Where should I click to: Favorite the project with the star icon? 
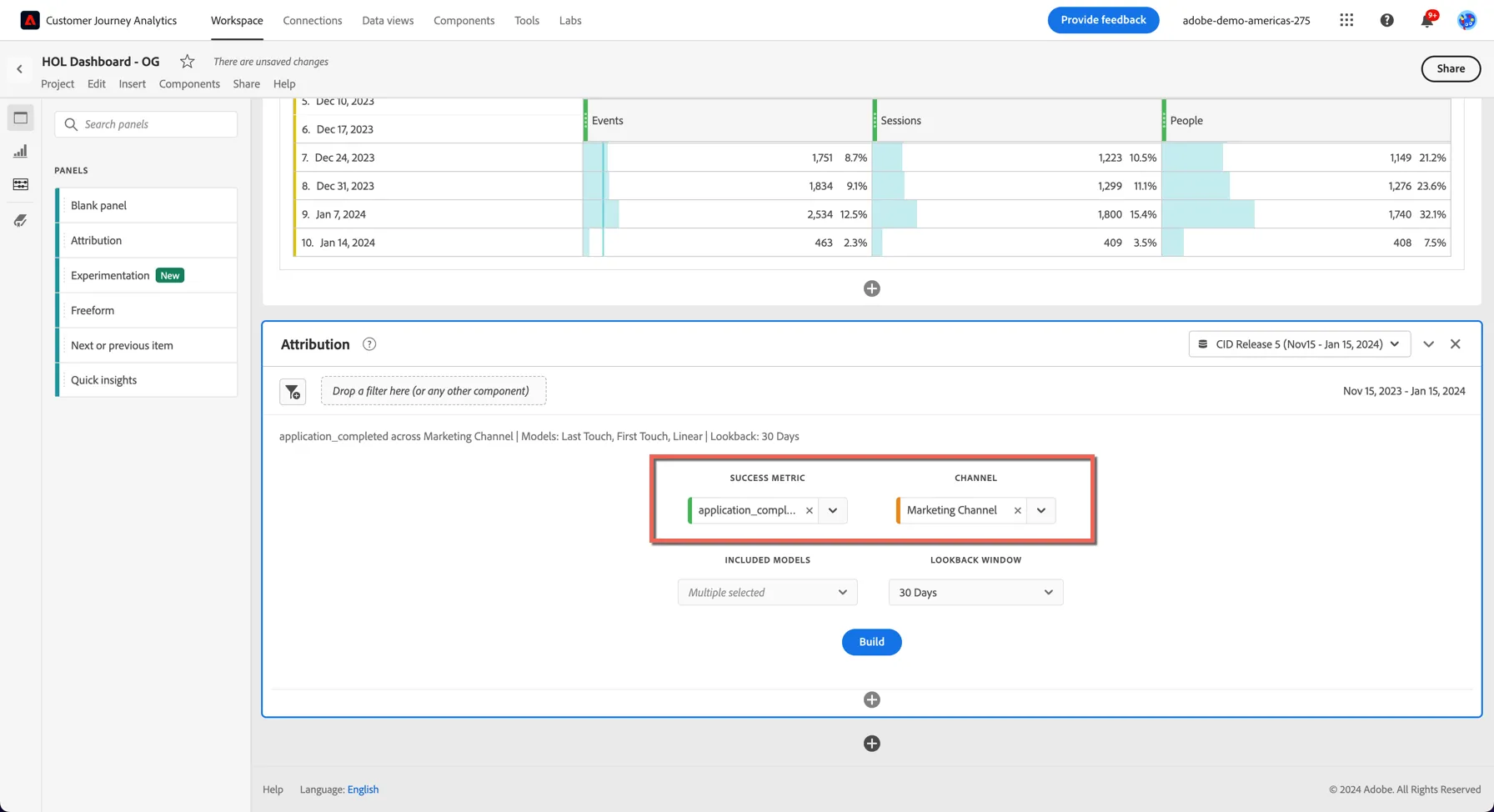coord(188,61)
